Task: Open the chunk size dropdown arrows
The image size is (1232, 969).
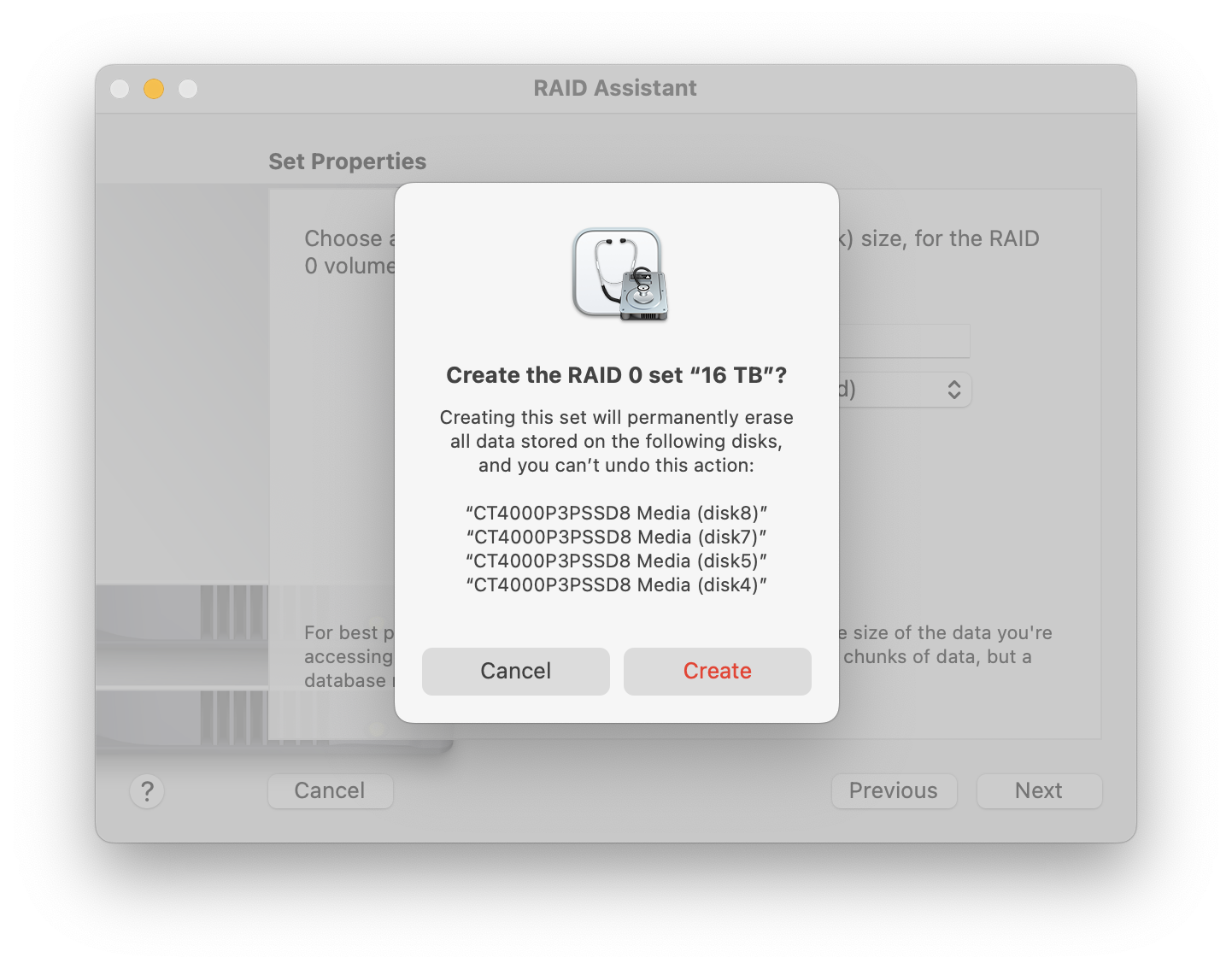Action: [x=954, y=390]
